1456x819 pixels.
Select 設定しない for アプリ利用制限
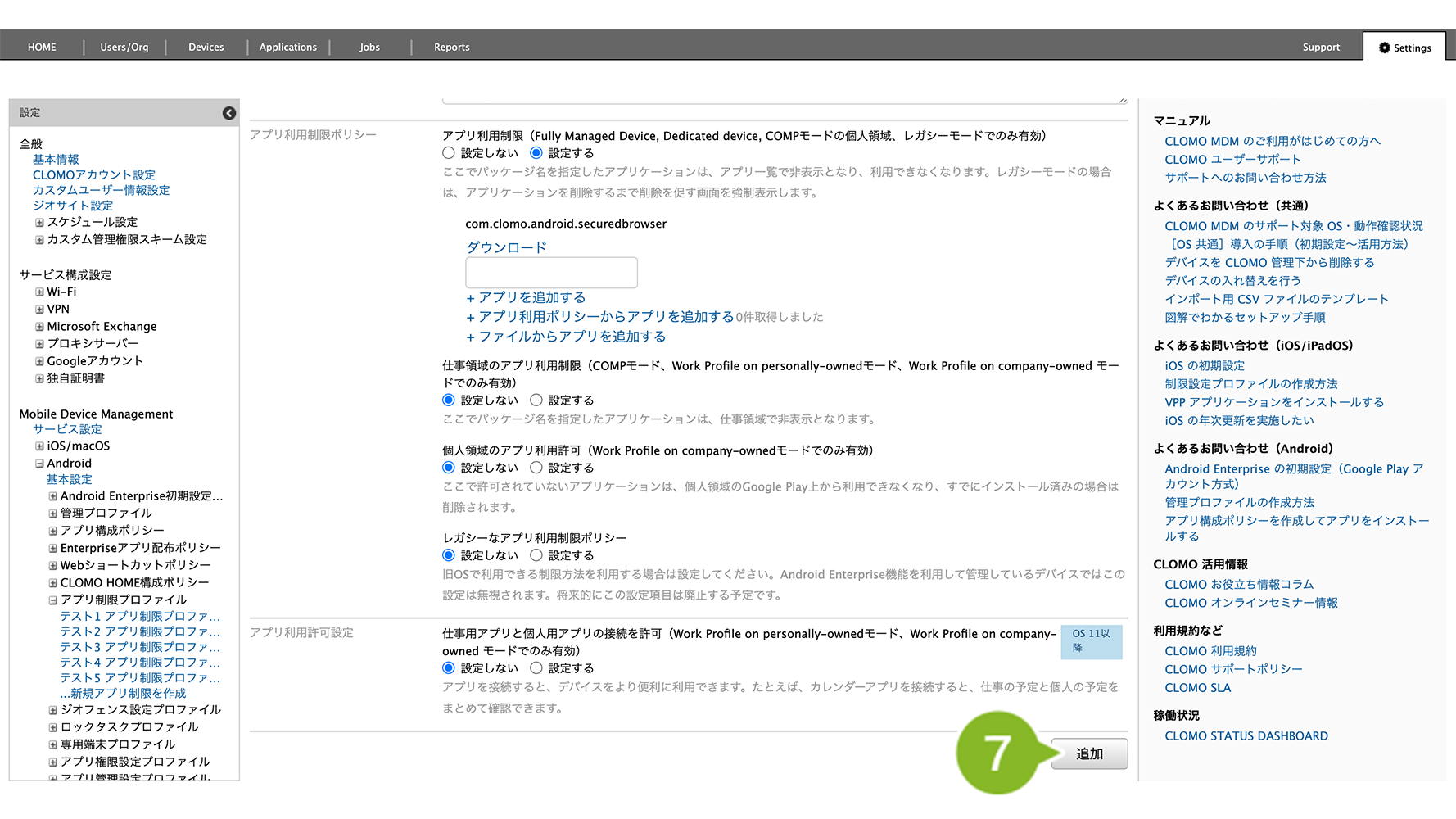pos(449,153)
